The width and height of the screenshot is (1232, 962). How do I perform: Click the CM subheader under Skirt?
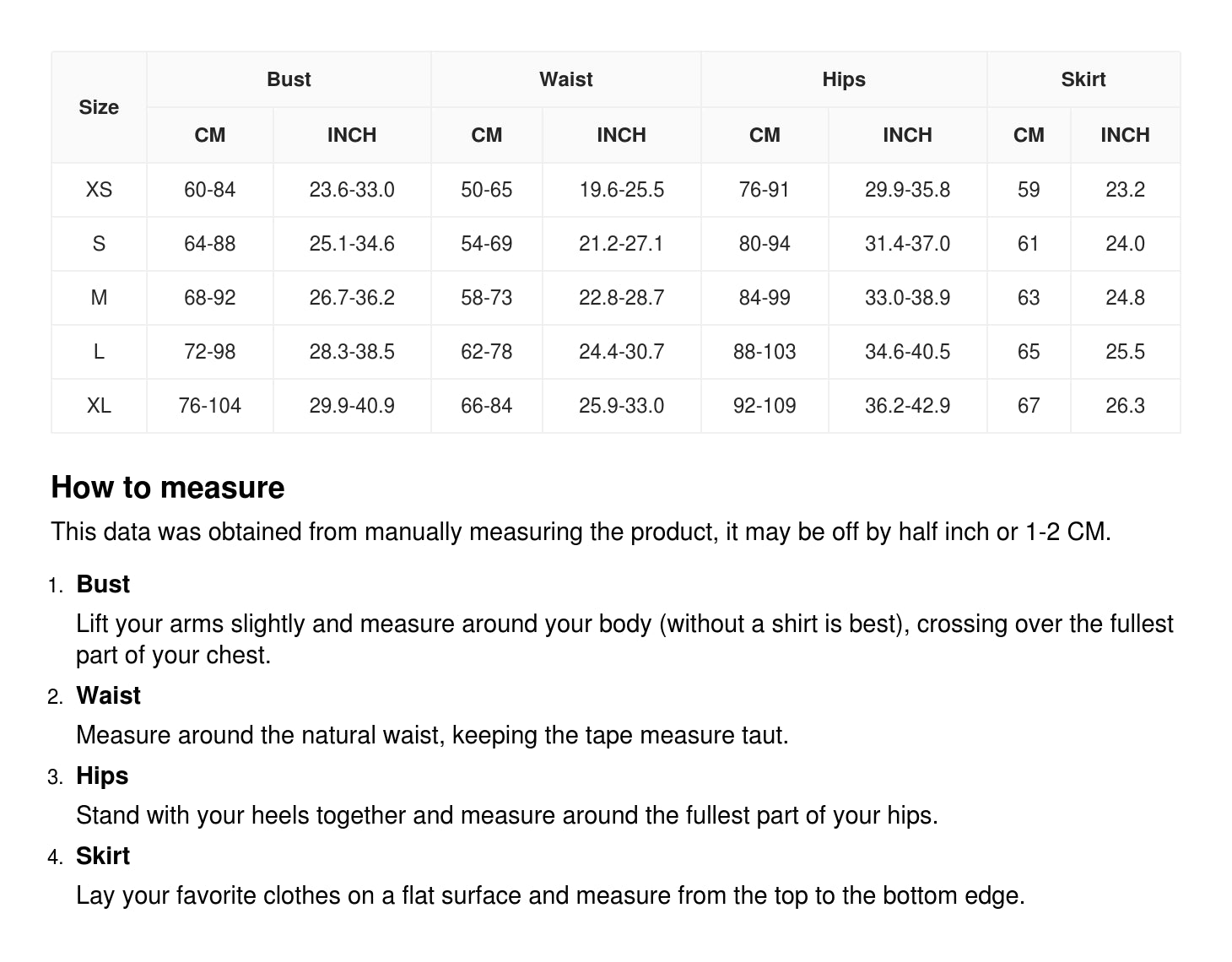(x=1029, y=135)
